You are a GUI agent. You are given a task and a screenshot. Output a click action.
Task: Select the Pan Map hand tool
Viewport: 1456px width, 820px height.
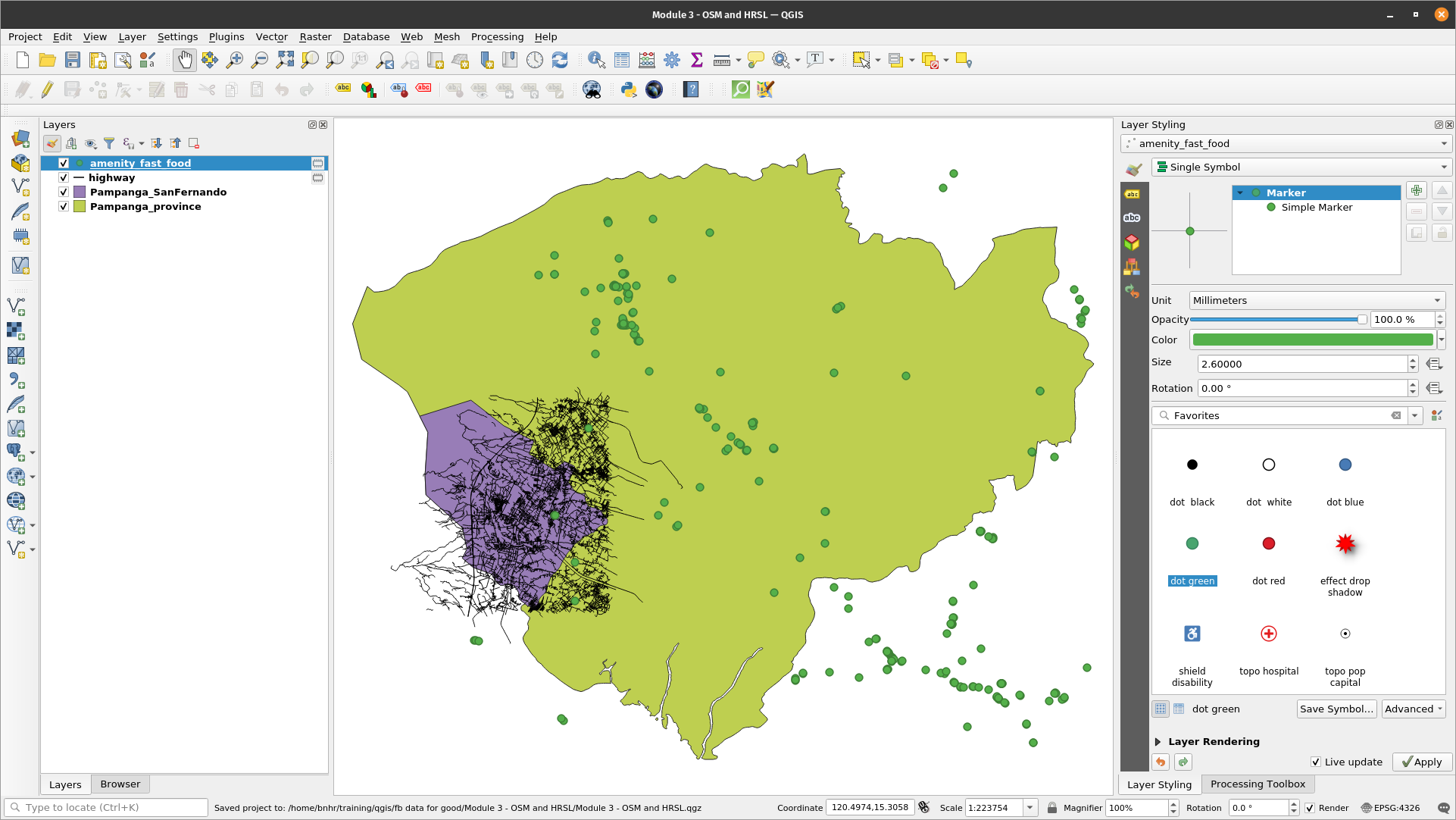coord(184,61)
